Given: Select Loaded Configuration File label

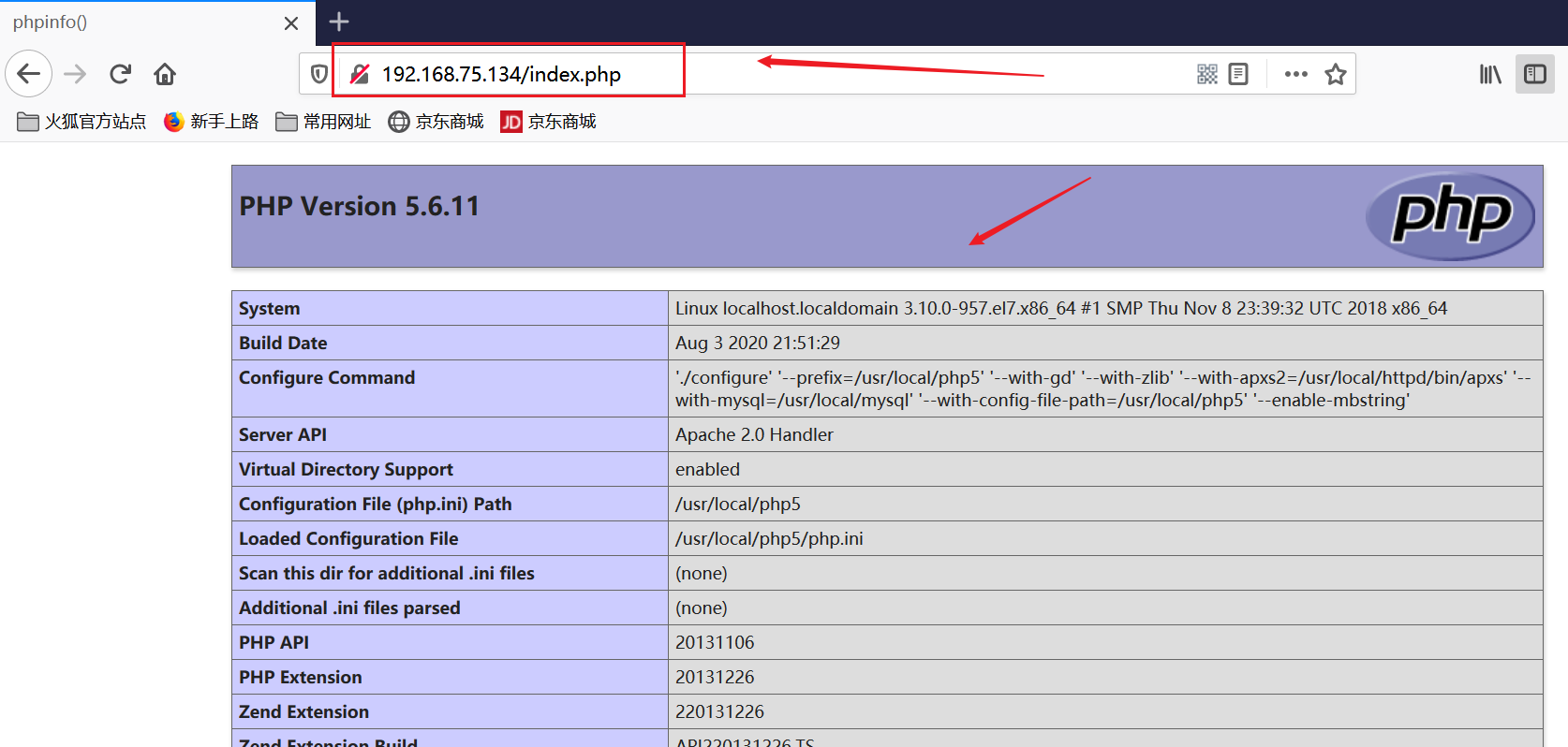Looking at the screenshot, I should pyautogui.click(x=348, y=538).
